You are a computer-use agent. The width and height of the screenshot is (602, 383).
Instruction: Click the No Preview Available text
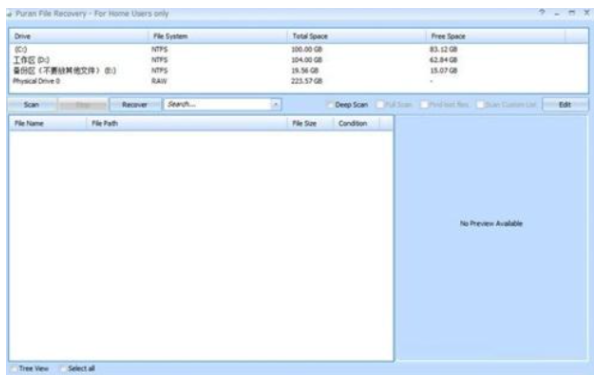click(x=491, y=224)
